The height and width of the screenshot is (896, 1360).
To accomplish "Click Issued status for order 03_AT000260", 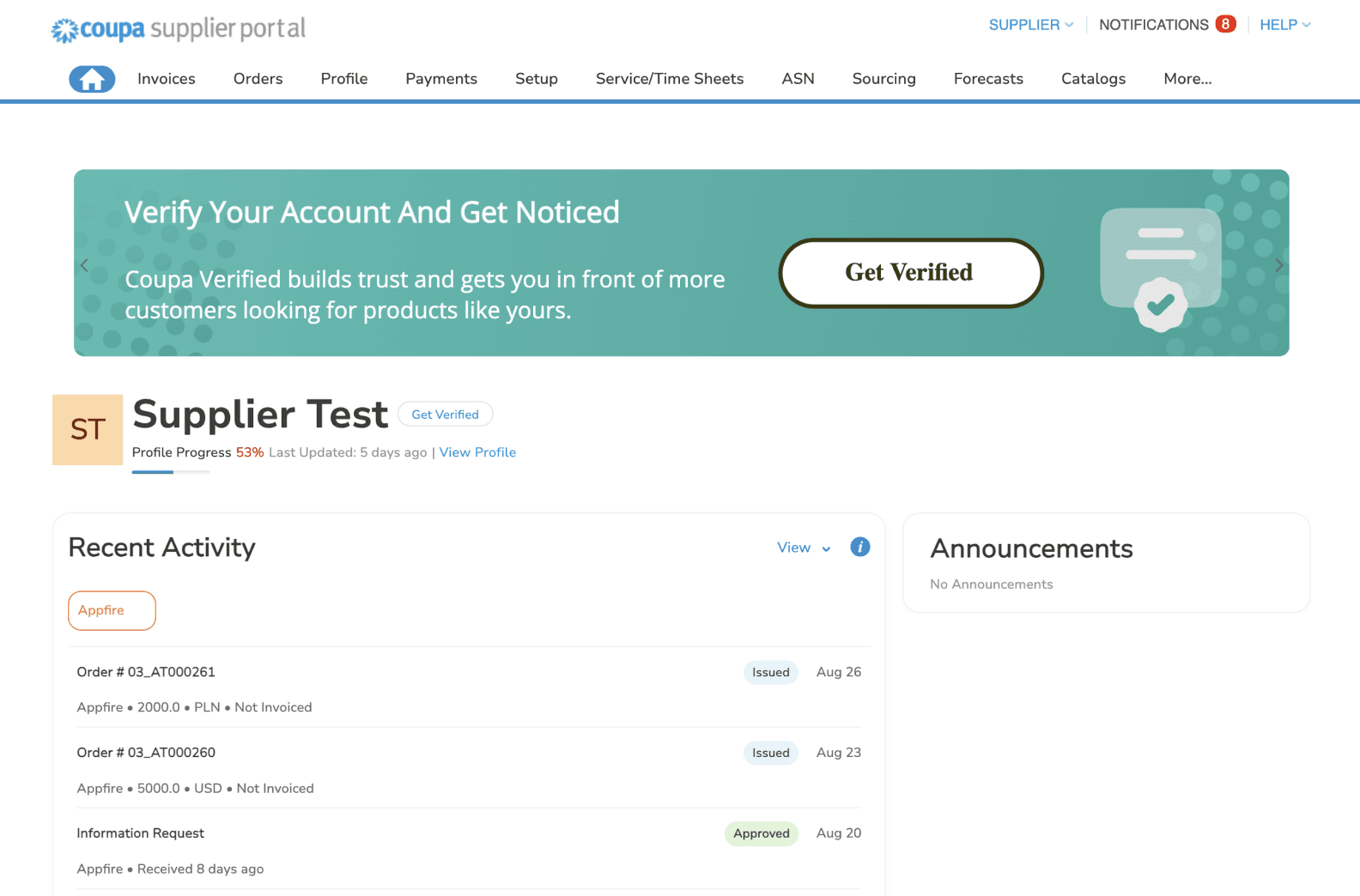I will pyautogui.click(x=770, y=754).
